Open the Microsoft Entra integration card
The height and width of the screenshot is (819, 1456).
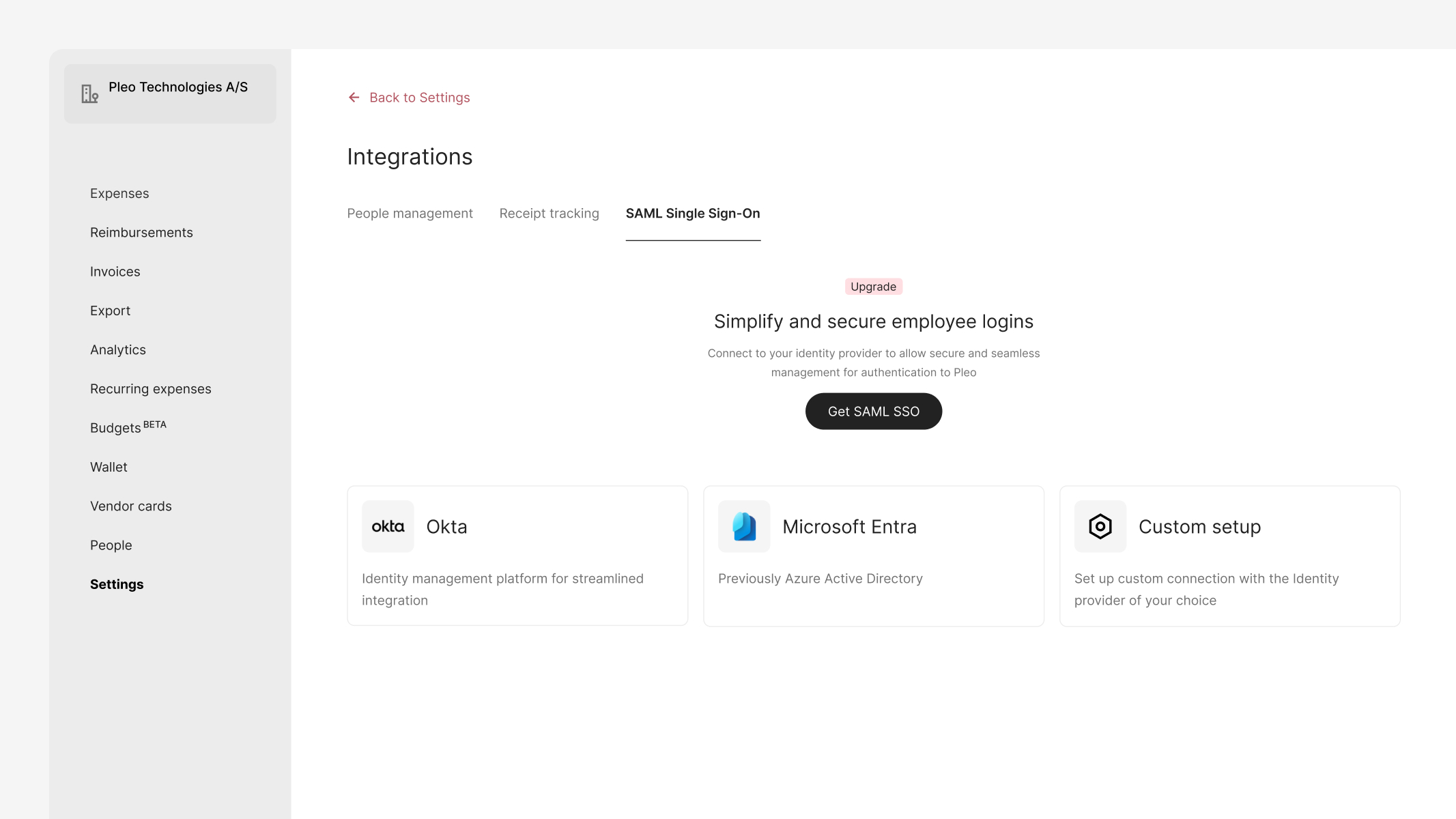click(x=873, y=556)
